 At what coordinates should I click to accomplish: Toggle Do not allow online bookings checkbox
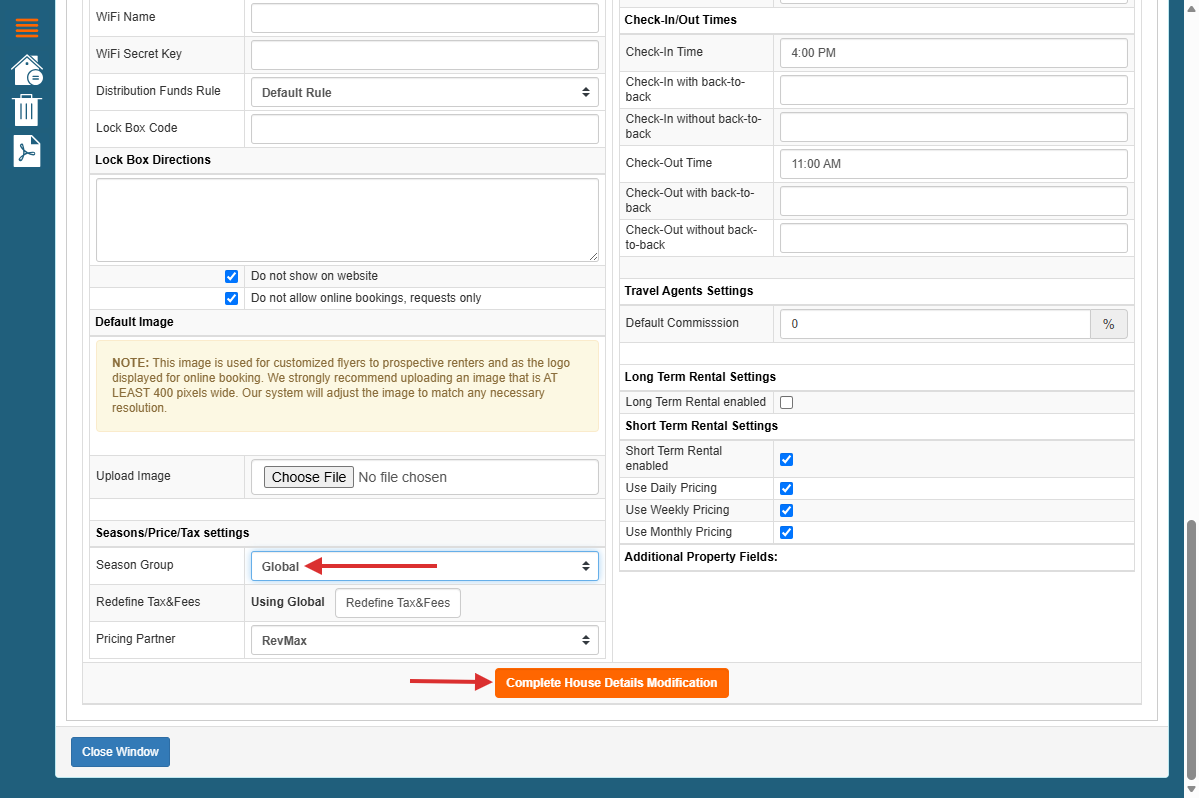coord(231,298)
